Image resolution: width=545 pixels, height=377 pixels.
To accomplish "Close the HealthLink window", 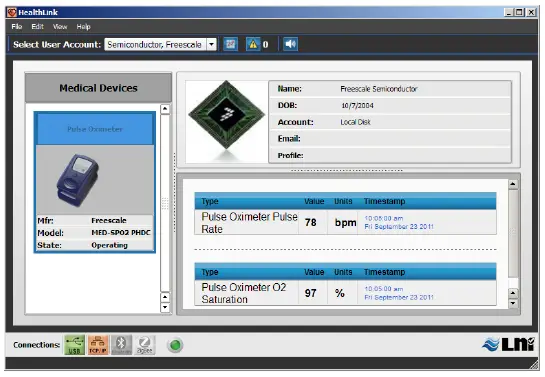I will point(531,12).
